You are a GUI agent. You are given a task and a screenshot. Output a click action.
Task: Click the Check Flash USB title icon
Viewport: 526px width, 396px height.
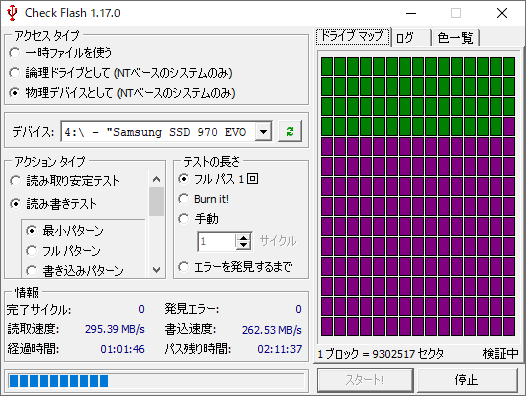click(12, 13)
